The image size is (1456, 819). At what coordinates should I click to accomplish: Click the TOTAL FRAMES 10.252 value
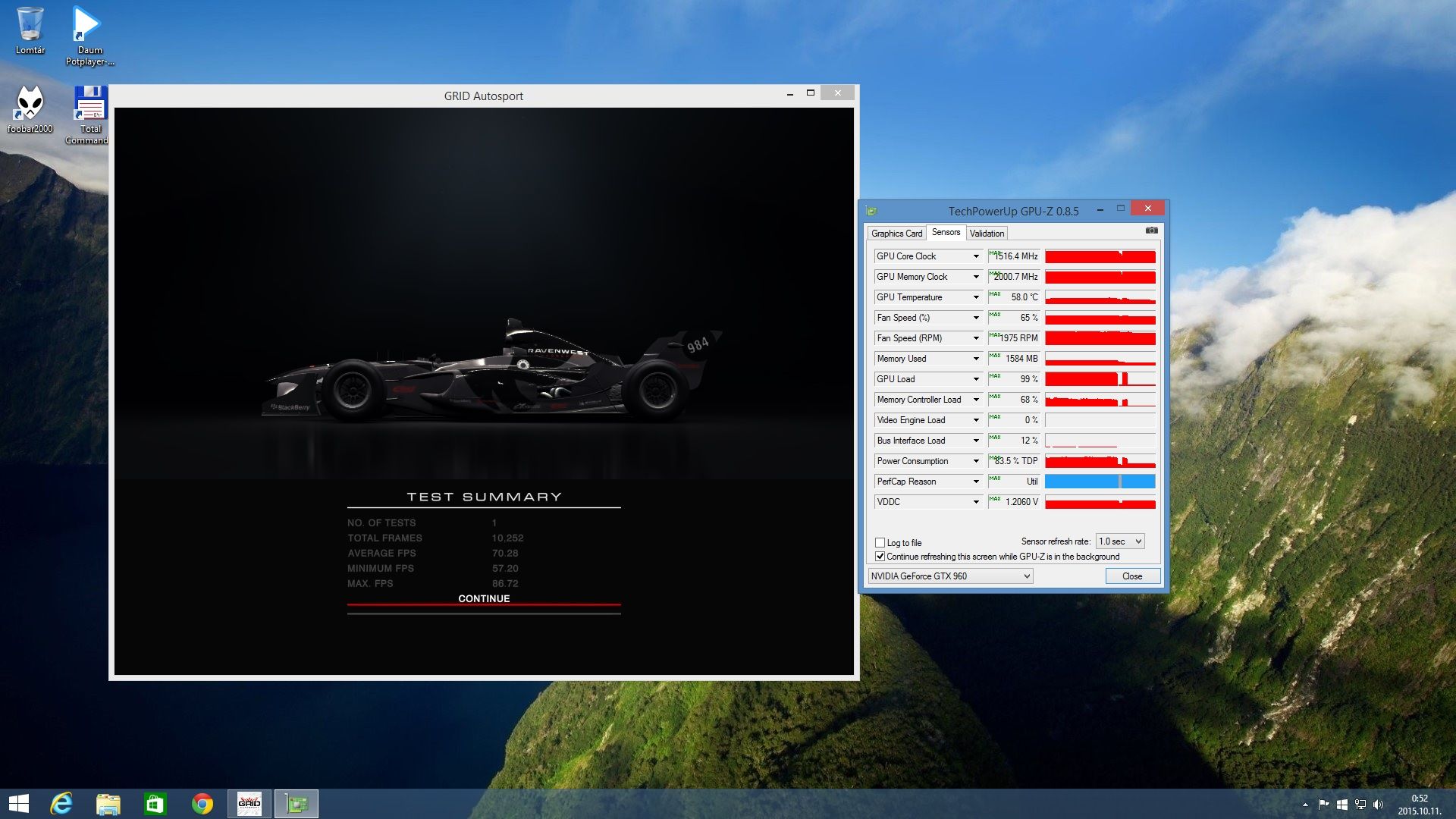pyautogui.click(x=507, y=538)
